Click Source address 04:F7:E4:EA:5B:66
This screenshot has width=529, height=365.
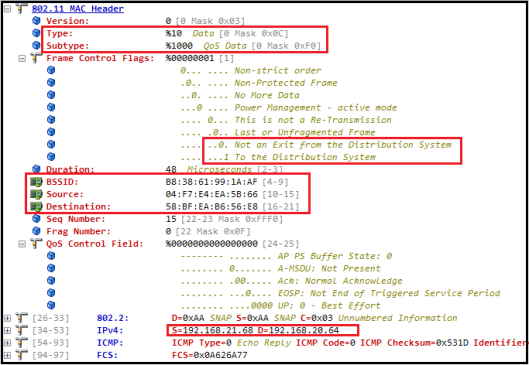(212, 194)
